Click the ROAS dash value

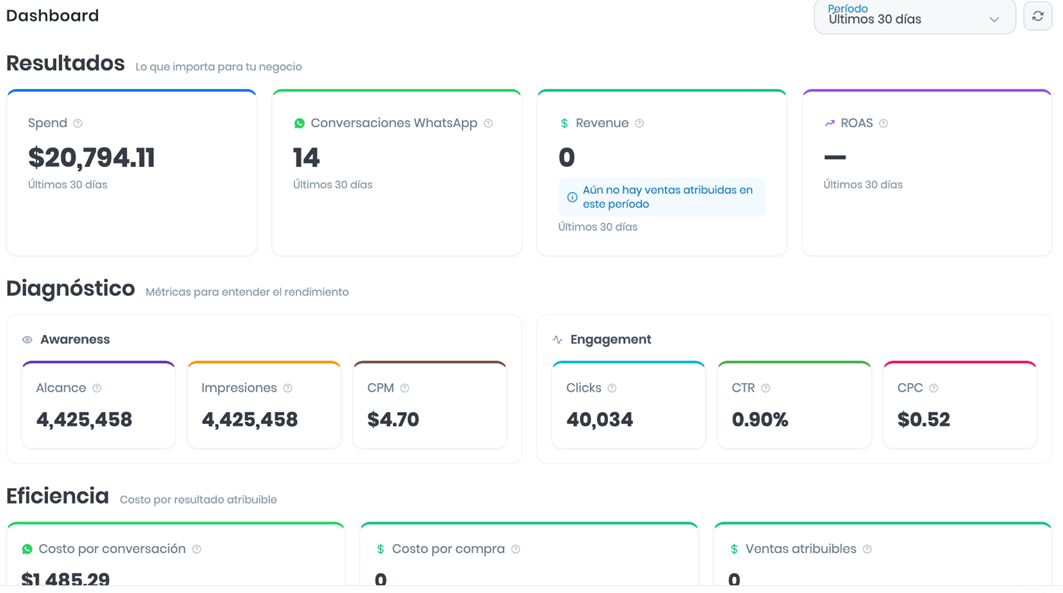coord(835,157)
